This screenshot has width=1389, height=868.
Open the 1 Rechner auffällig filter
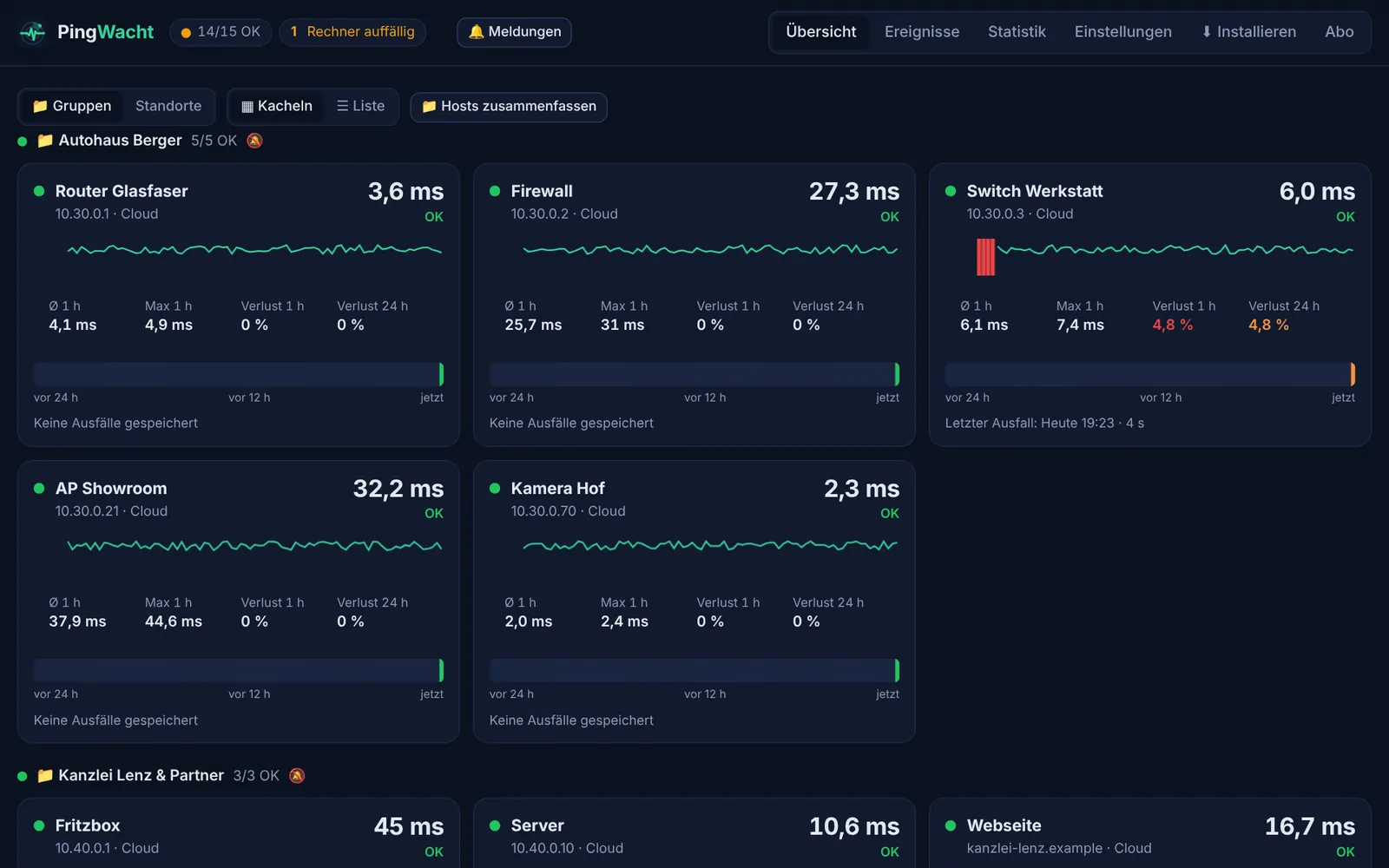pyautogui.click(x=352, y=32)
